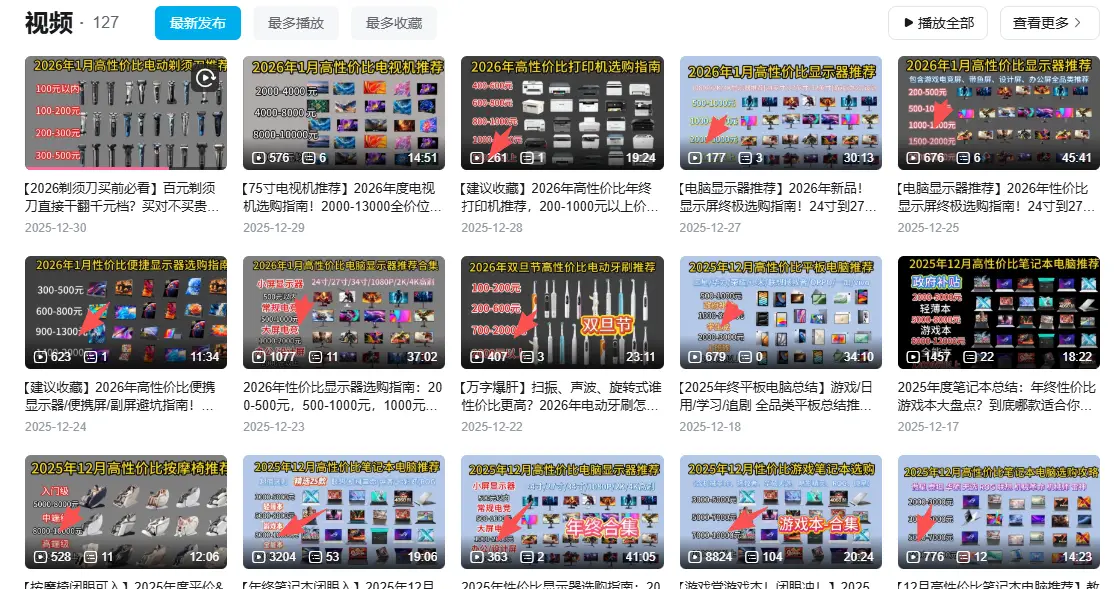Open the 2025年12月高性价比按摩椅推荐 thumbnail
This screenshot has height=589, width=1114.
[x=126, y=512]
